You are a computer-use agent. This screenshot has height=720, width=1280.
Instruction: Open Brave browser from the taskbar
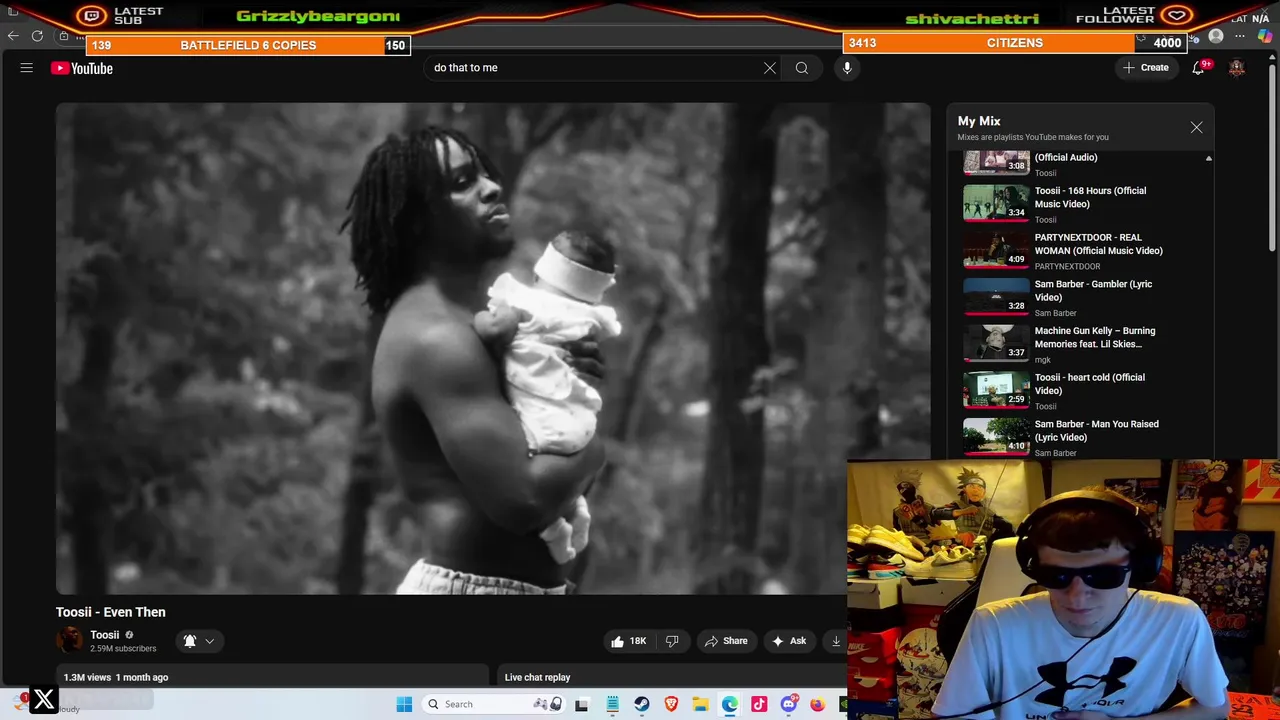point(671,704)
